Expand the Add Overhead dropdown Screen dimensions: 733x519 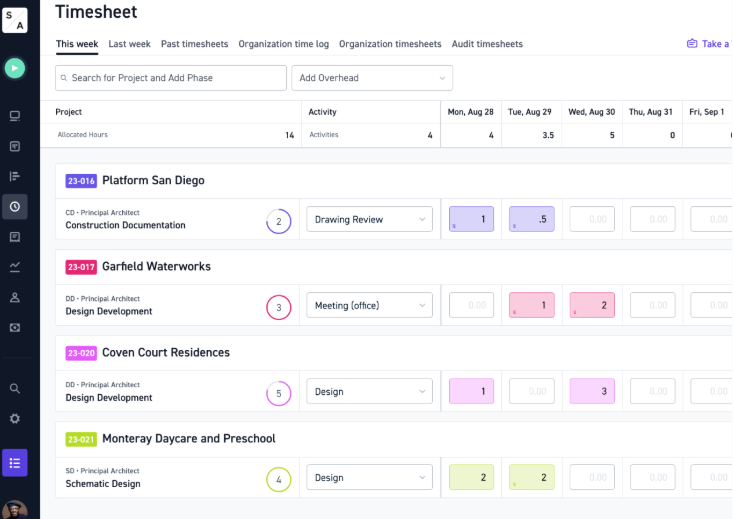point(372,78)
